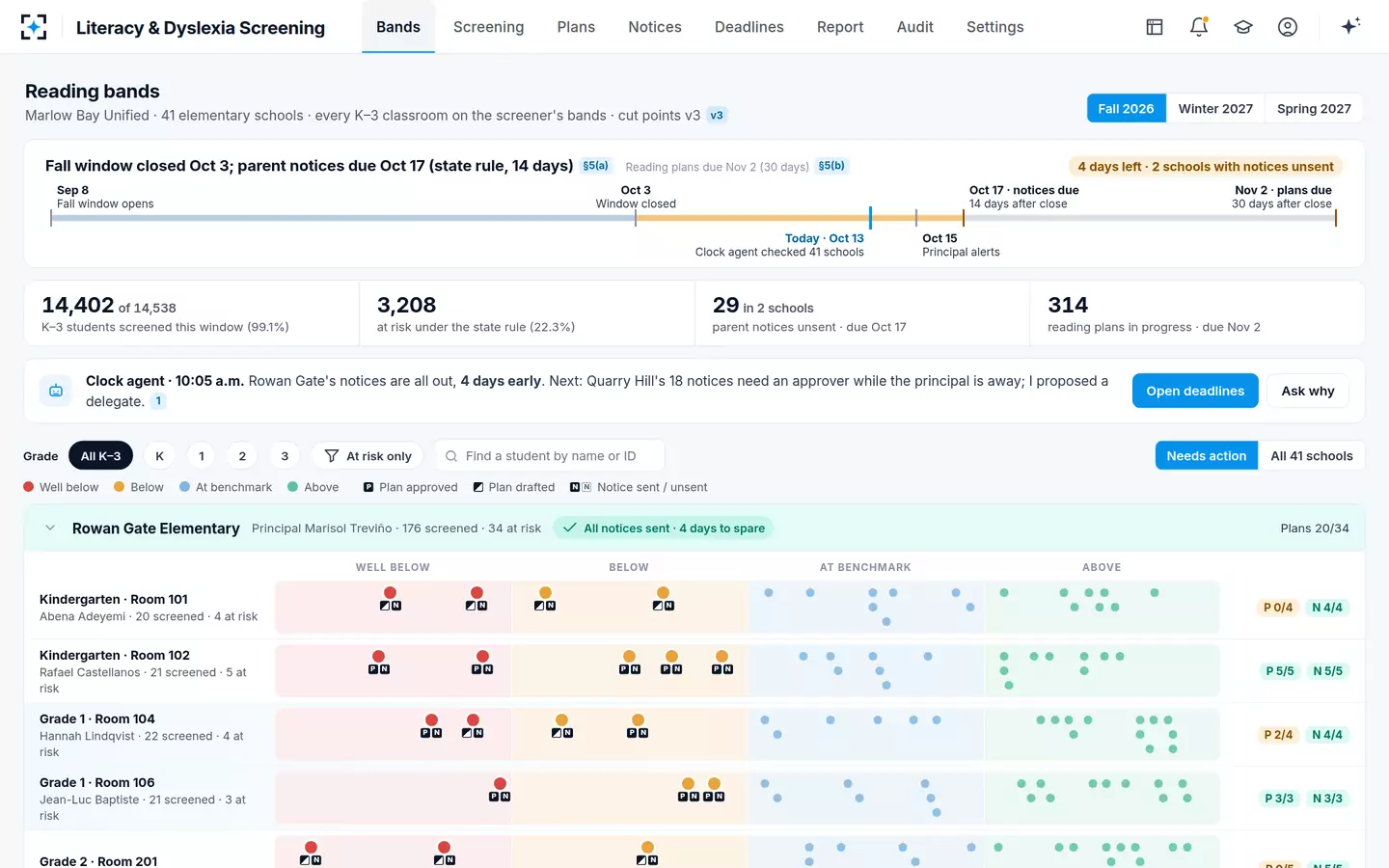Open the Audit tab
This screenshot has height=868, width=1389.
(x=915, y=27)
